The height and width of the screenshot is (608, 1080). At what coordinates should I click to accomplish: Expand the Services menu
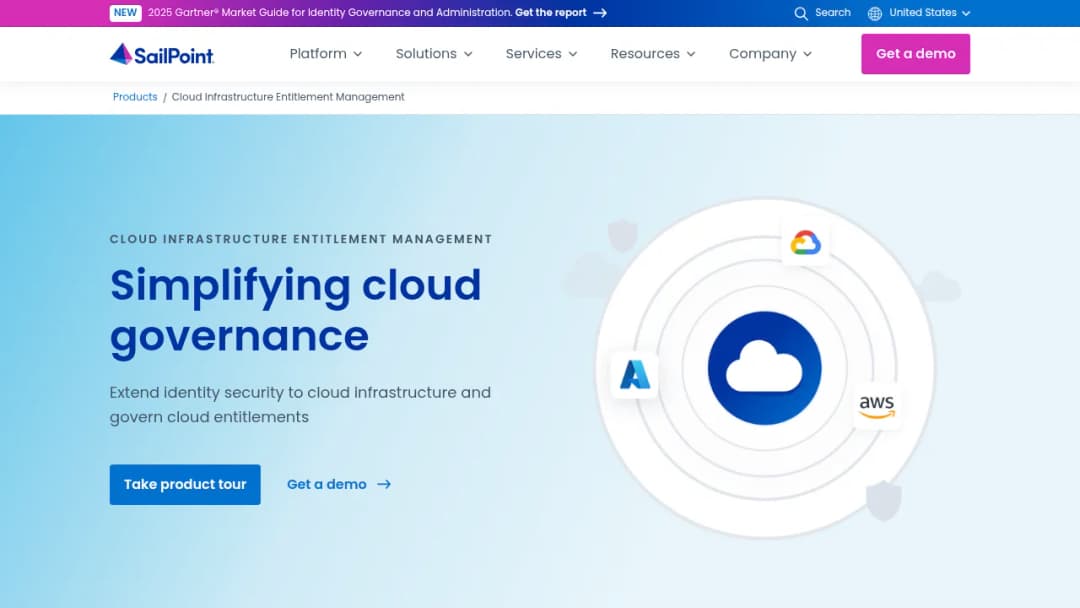click(x=541, y=54)
